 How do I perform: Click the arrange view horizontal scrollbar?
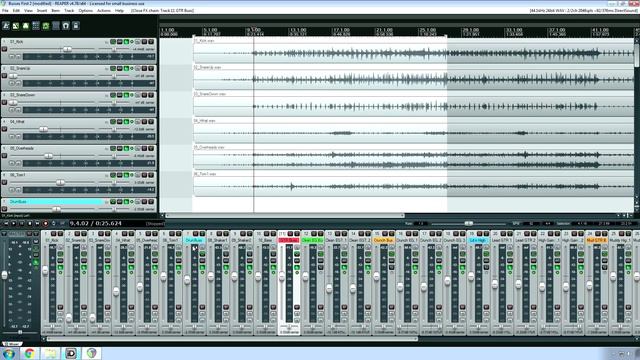coord(285,215)
